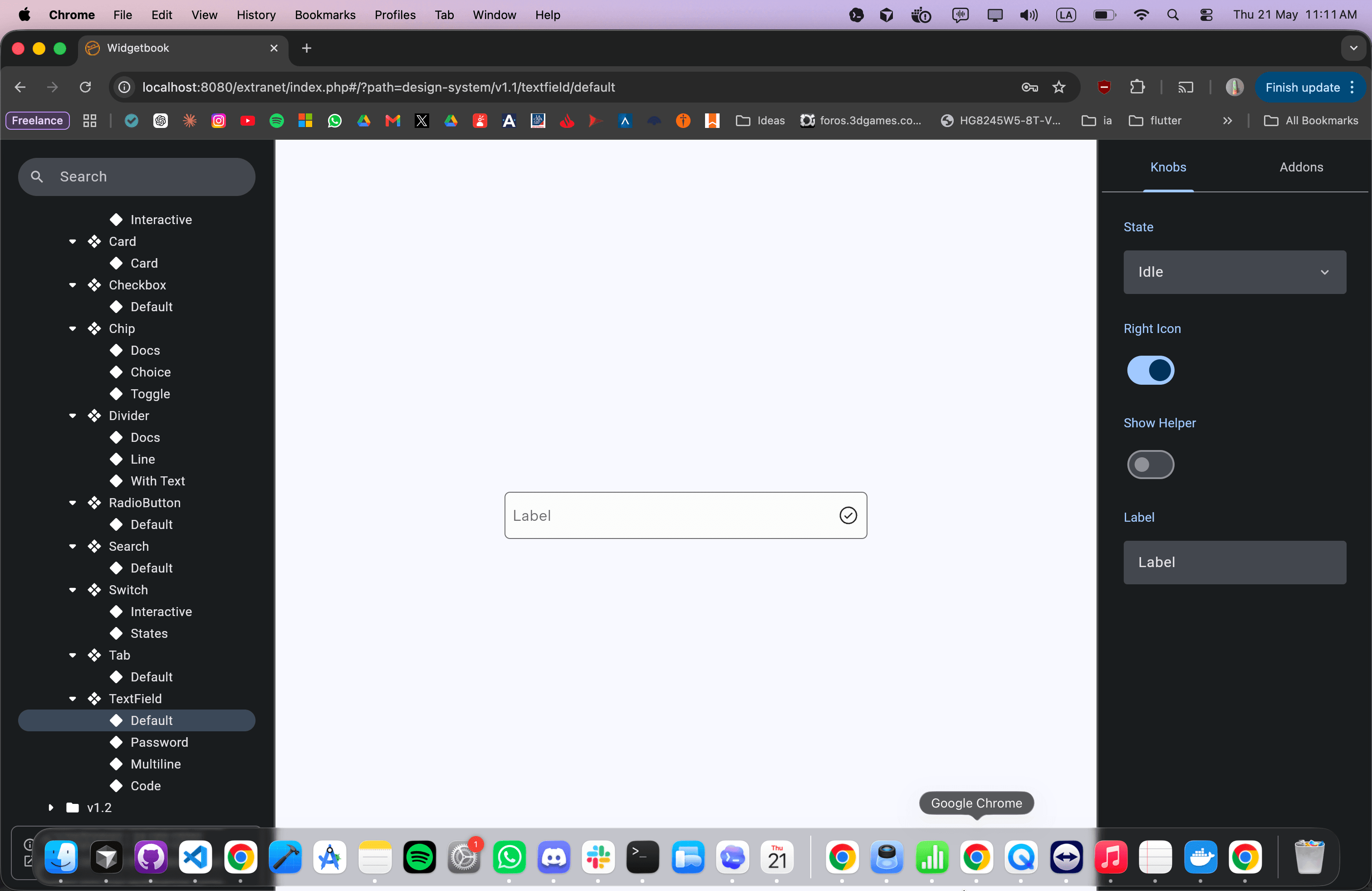
Task: Click the Finish update button
Action: (x=1310, y=87)
